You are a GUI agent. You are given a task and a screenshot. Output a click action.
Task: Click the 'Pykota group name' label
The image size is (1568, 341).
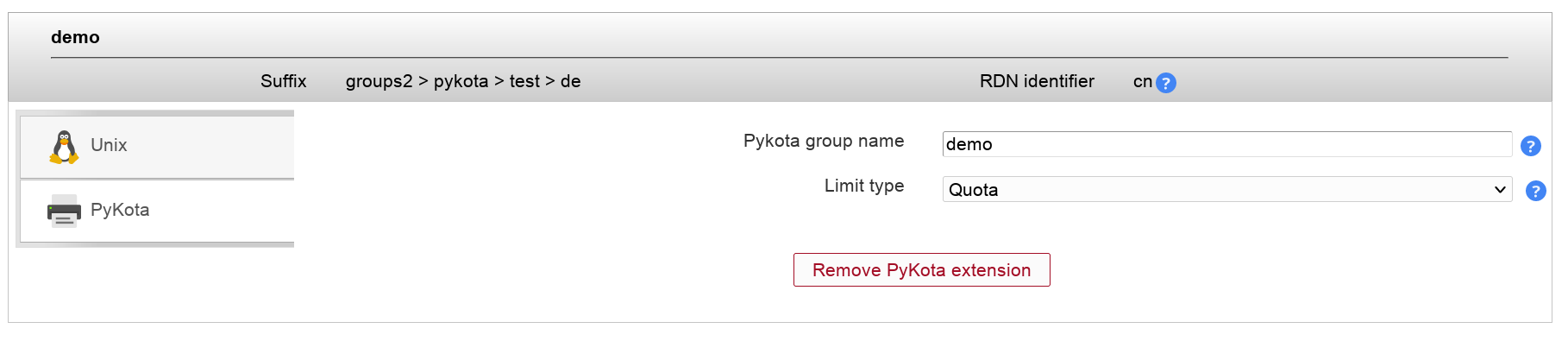[824, 141]
